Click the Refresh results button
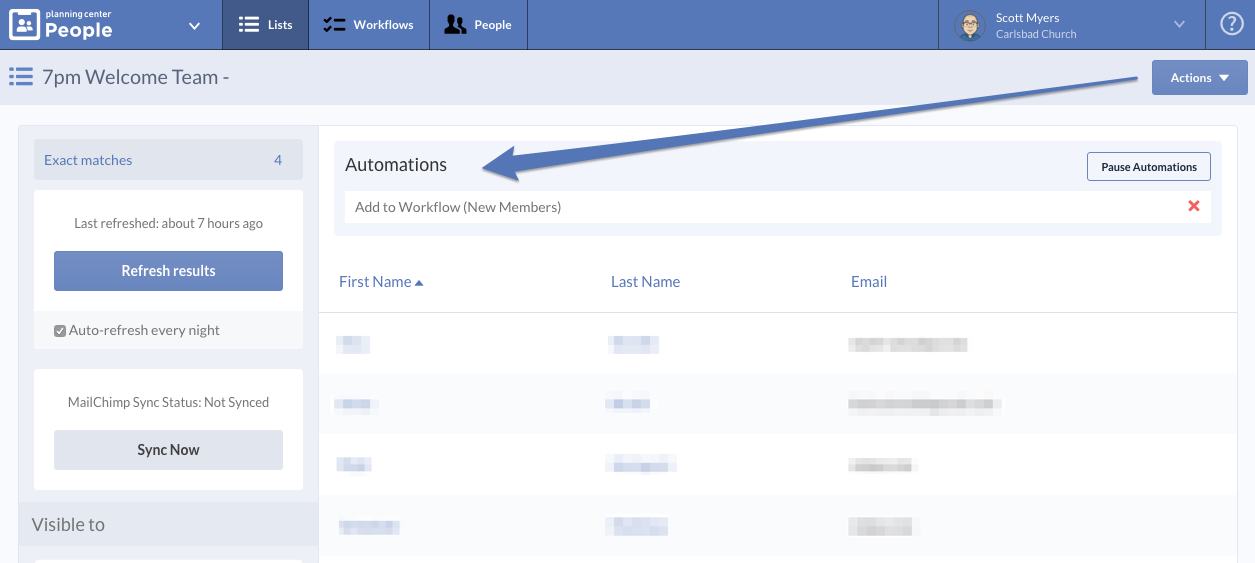This screenshot has width=1255, height=563. (x=168, y=271)
